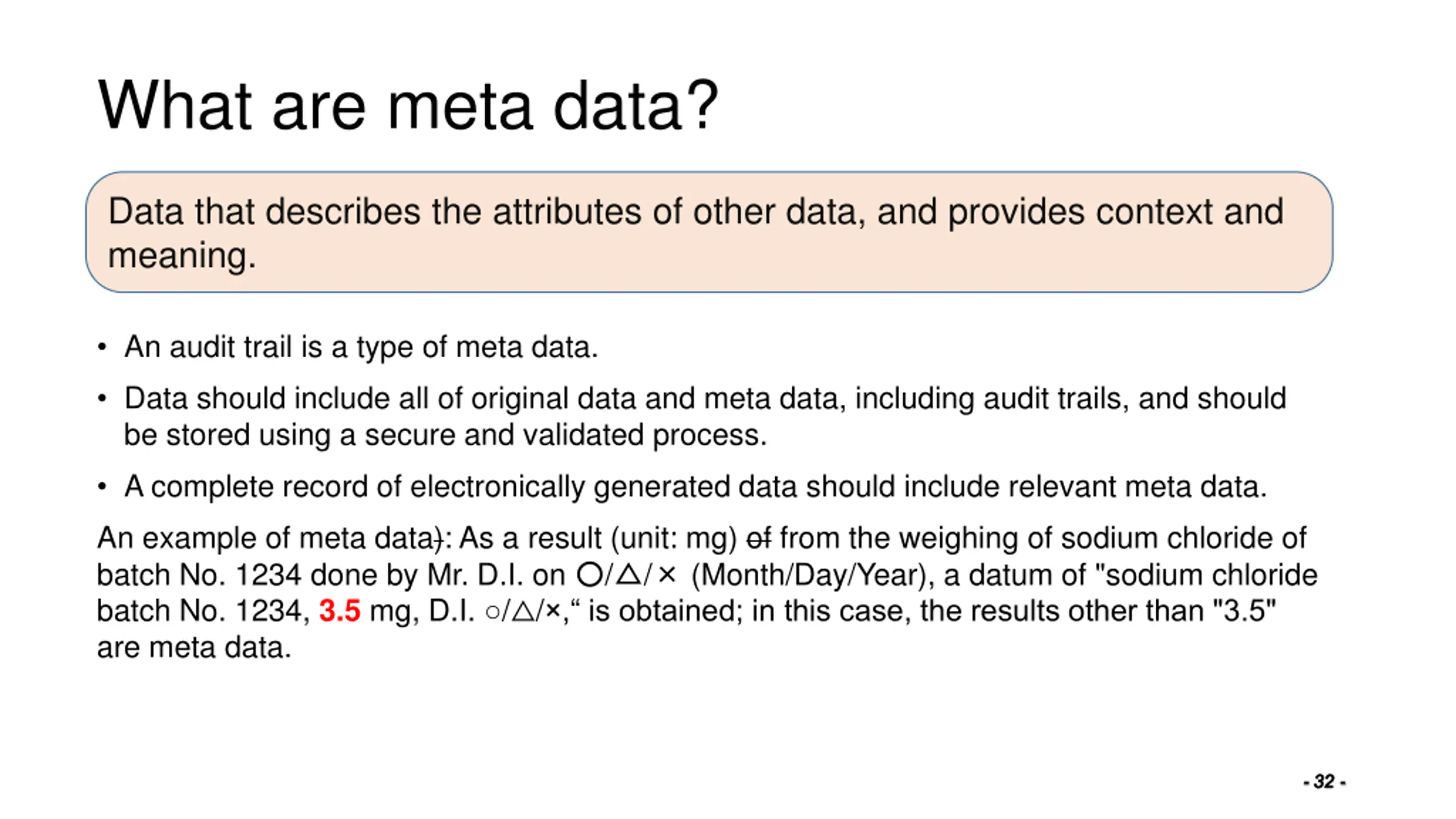Click the large cross symbol before "(Month/Day/Year)"
Image resolution: width=1456 pixels, height=819 pixels.
click(x=666, y=575)
